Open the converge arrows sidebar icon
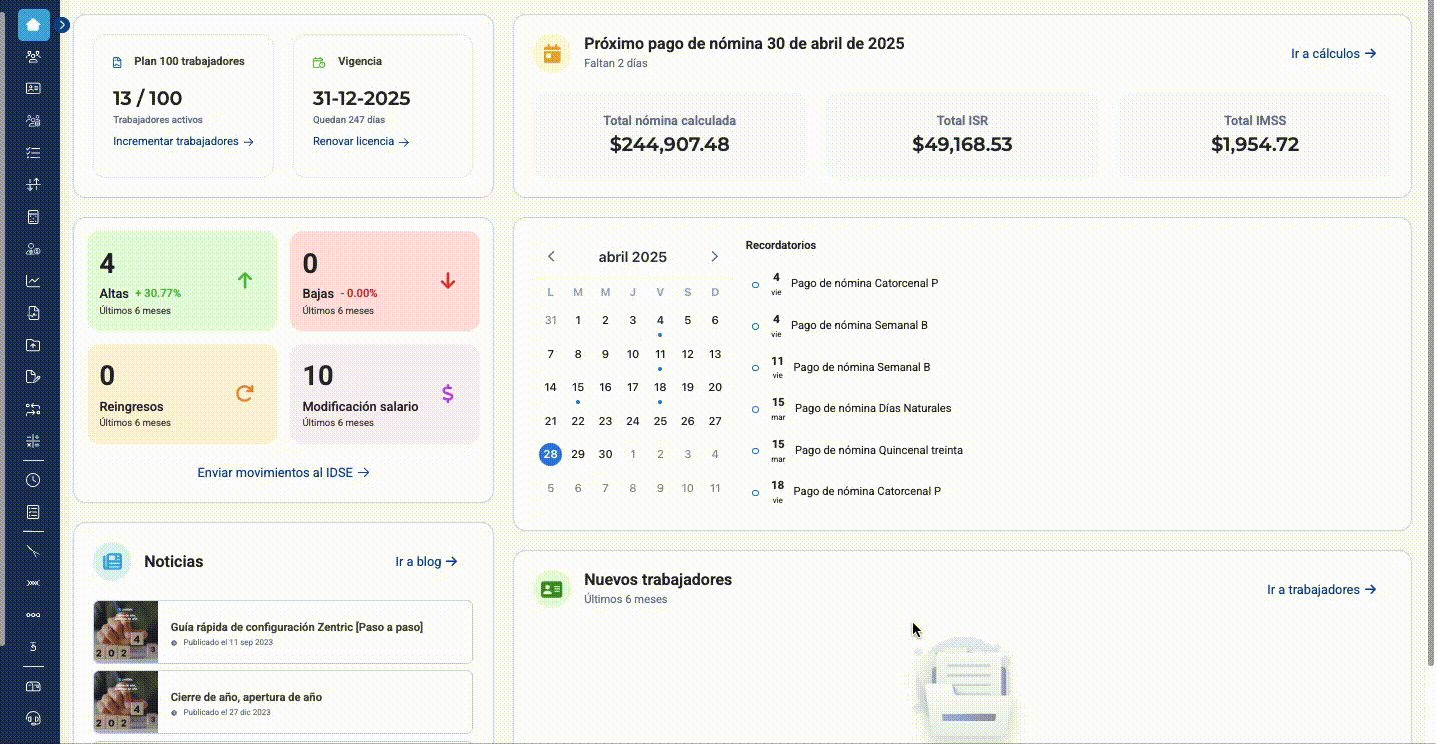 33,441
